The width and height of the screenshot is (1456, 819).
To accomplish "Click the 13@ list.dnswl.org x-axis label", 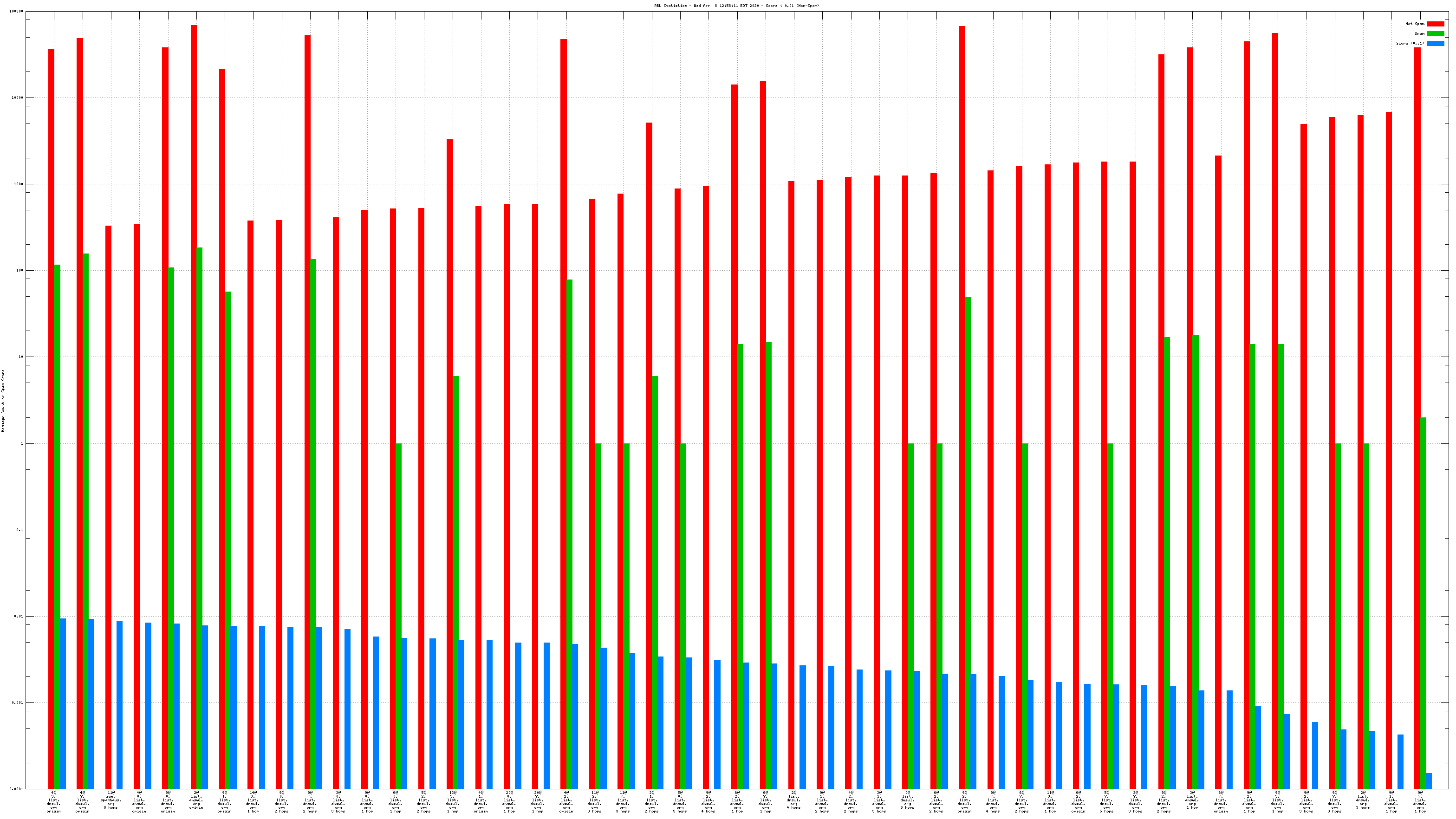I will [x=452, y=802].
